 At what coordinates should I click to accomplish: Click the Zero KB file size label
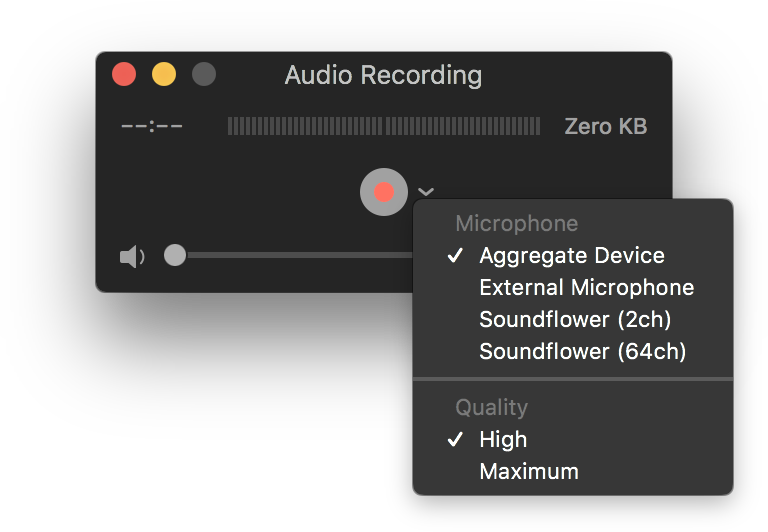(606, 126)
